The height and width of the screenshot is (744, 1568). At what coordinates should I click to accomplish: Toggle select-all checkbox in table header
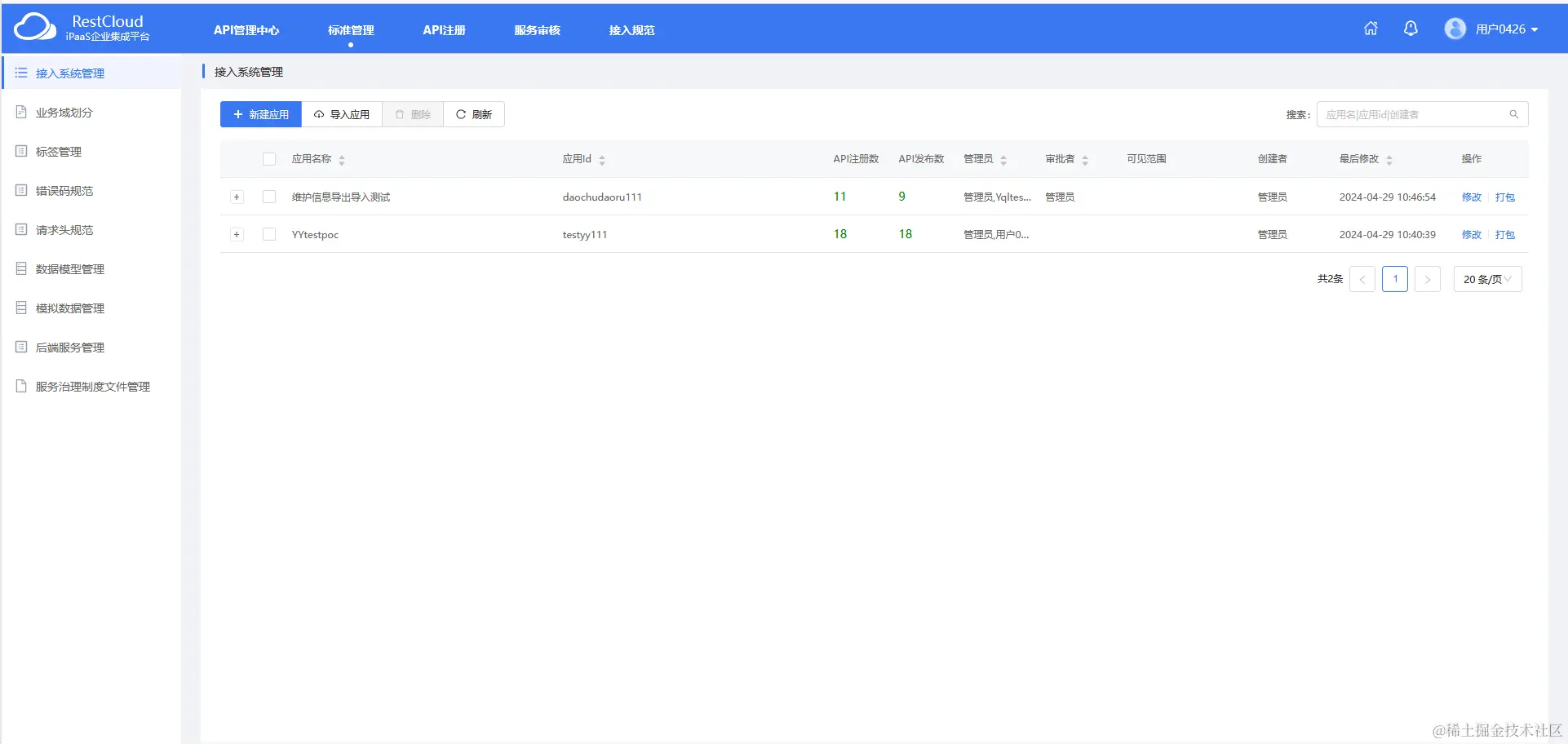coord(269,159)
